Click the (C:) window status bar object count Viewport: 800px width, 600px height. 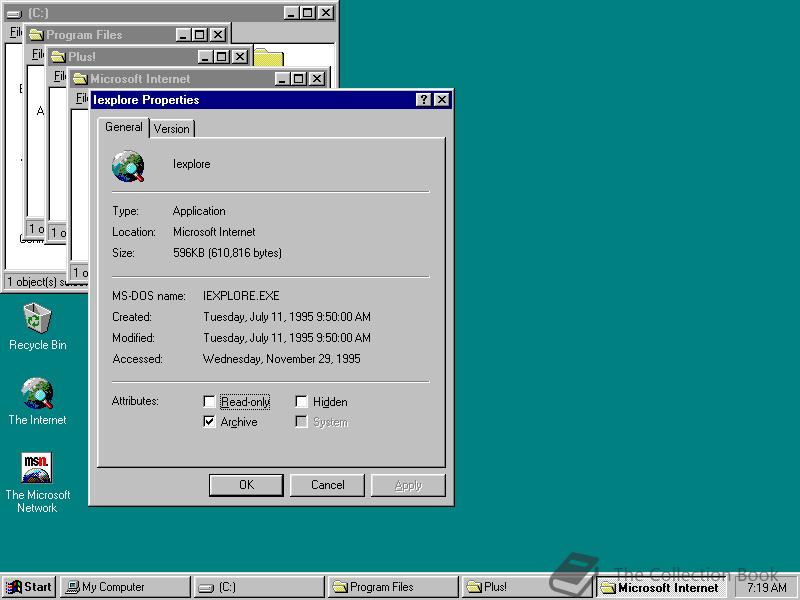[x=46, y=282]
